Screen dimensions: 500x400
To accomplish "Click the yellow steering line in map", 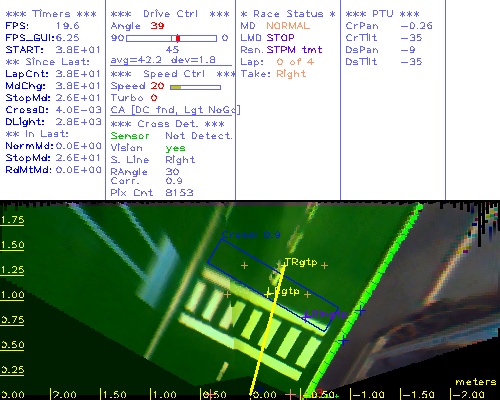I will (x=268, y=330).
